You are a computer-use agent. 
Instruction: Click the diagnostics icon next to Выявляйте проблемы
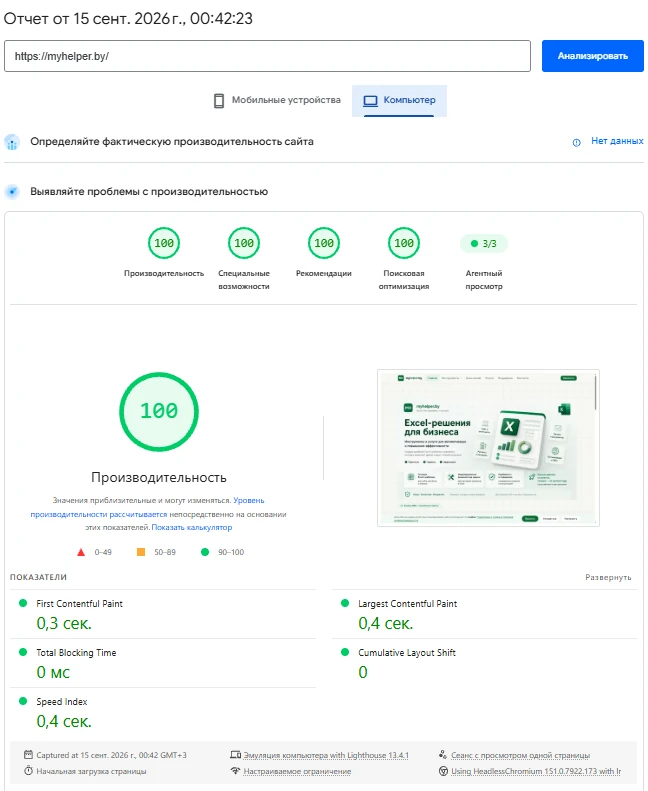point(12,192)
